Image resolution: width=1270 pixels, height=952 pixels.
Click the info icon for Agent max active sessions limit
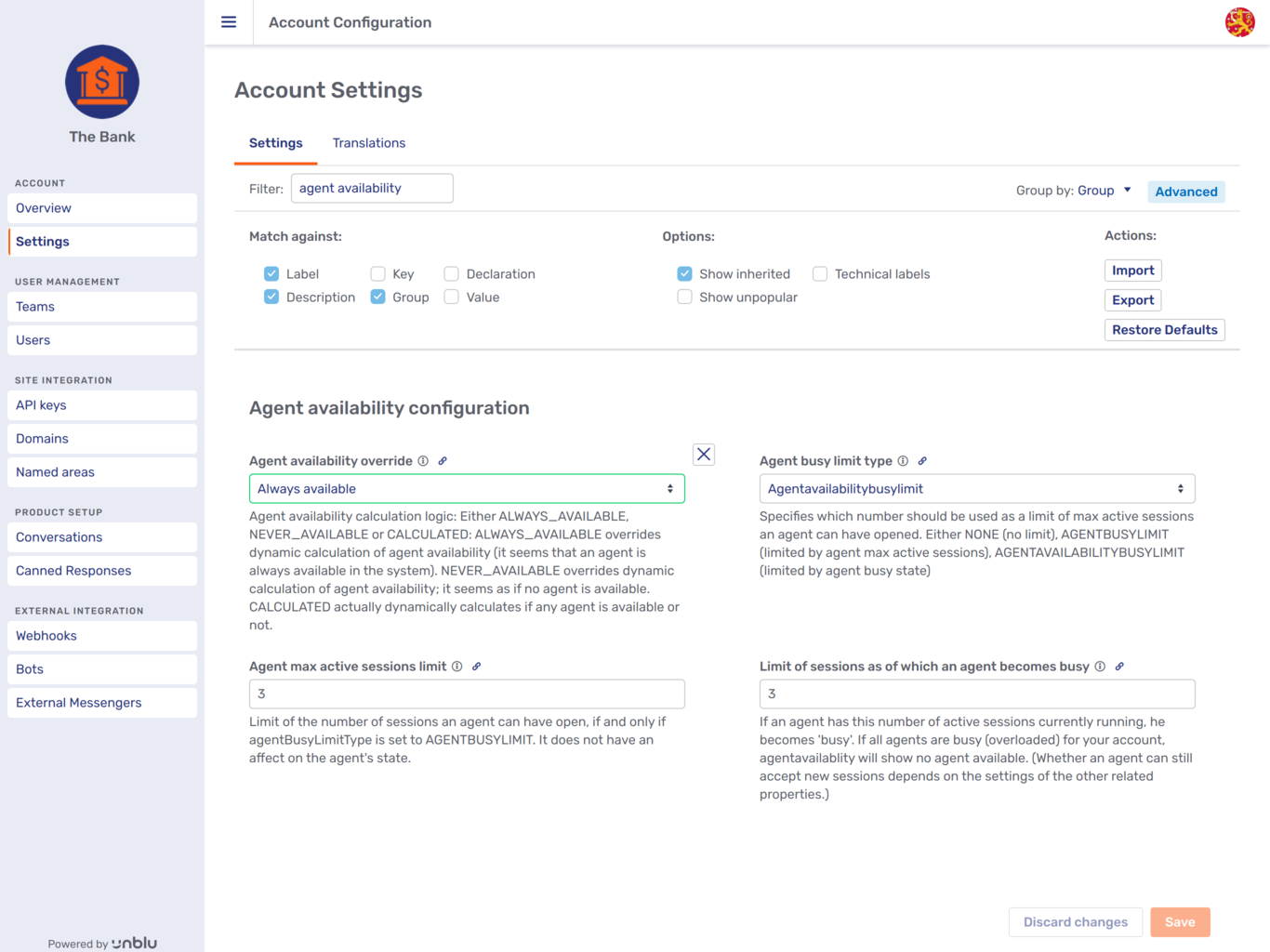coord(456,666)
